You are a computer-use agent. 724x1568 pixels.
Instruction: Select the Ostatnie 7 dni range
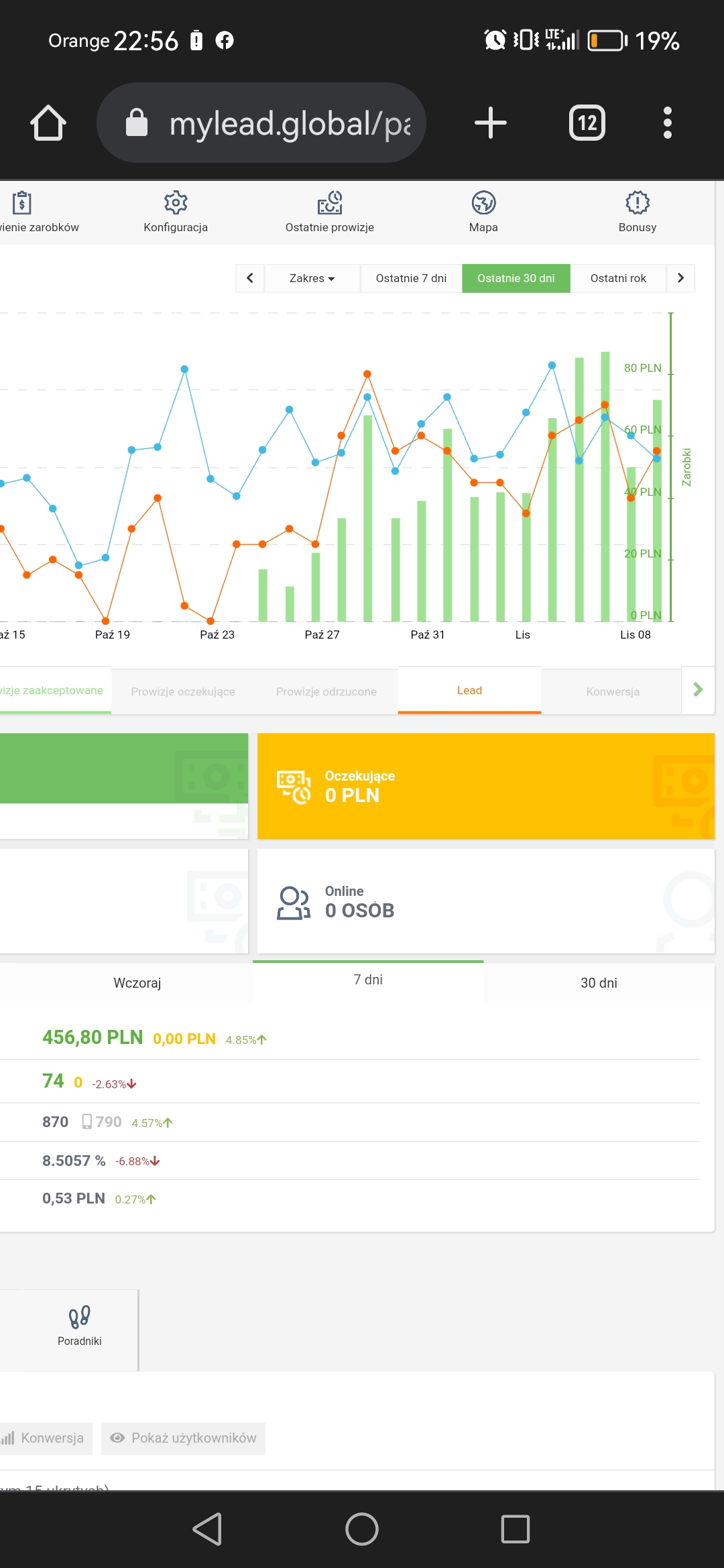(x=411, y=278)
